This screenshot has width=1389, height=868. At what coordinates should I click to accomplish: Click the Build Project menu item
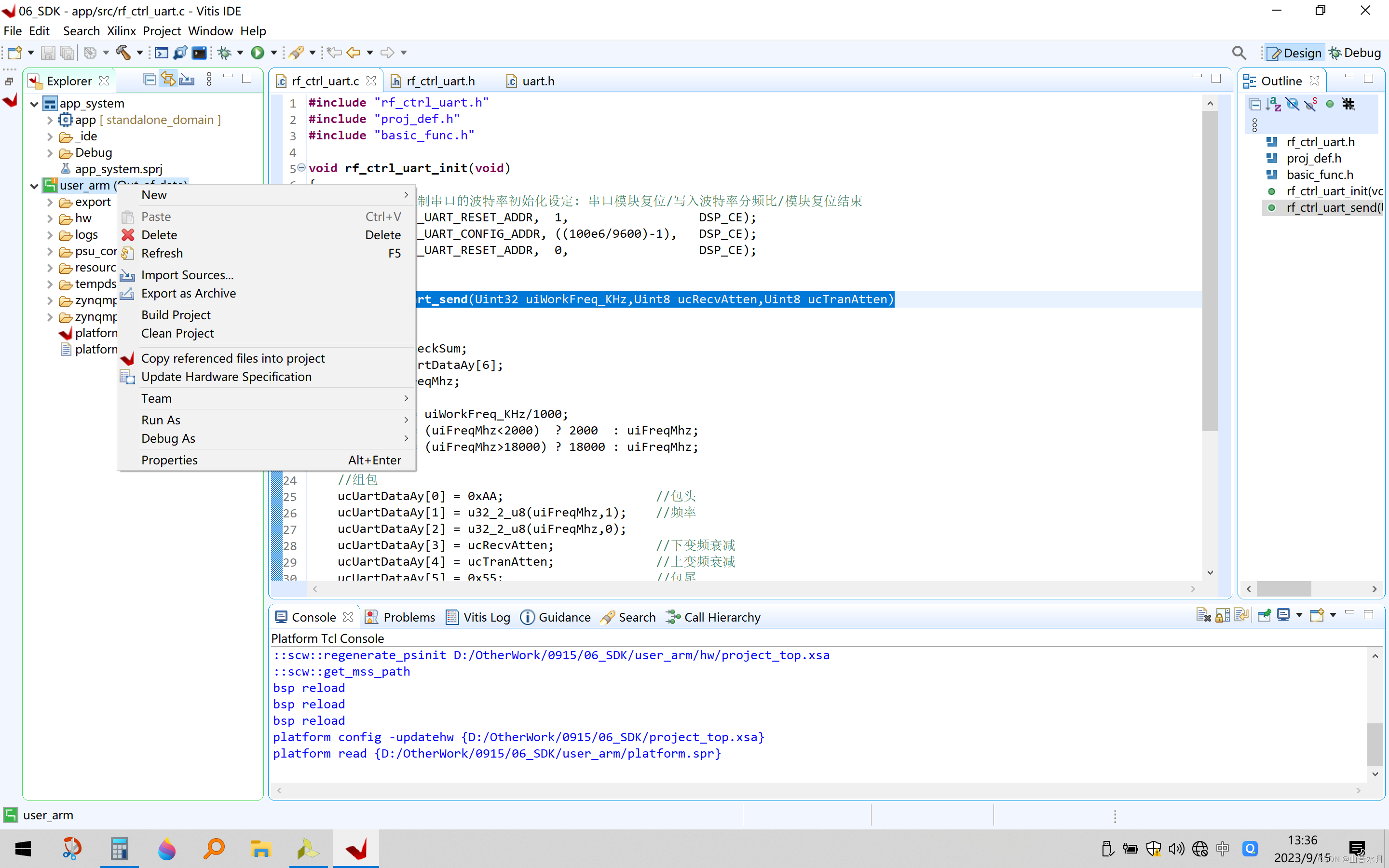click(x=175, y=315)
